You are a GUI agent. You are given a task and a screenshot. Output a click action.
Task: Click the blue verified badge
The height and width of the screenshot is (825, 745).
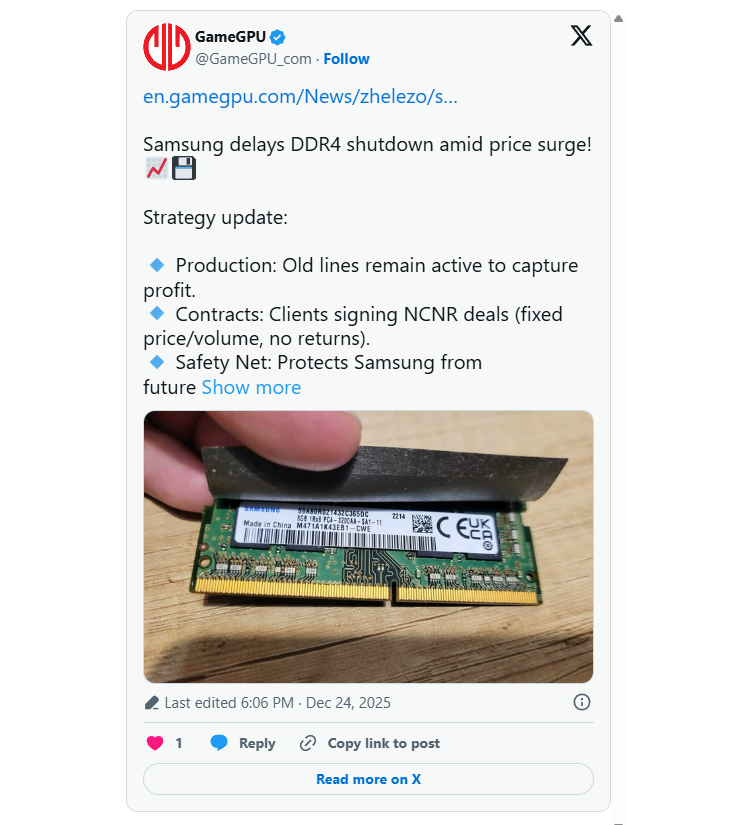pyautogui.click(x=277, y=37)
